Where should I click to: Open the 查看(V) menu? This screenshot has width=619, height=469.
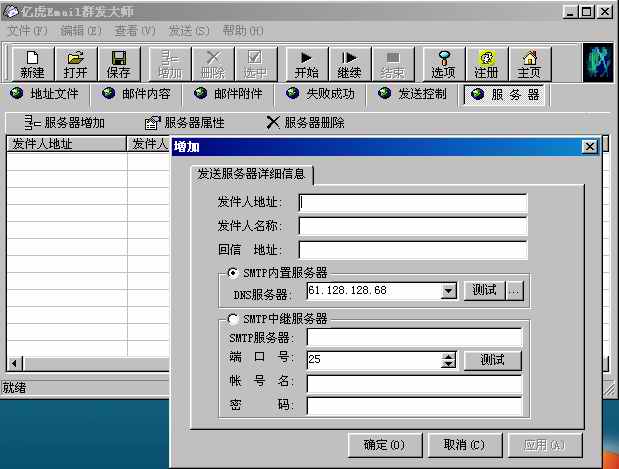[135, 31]
